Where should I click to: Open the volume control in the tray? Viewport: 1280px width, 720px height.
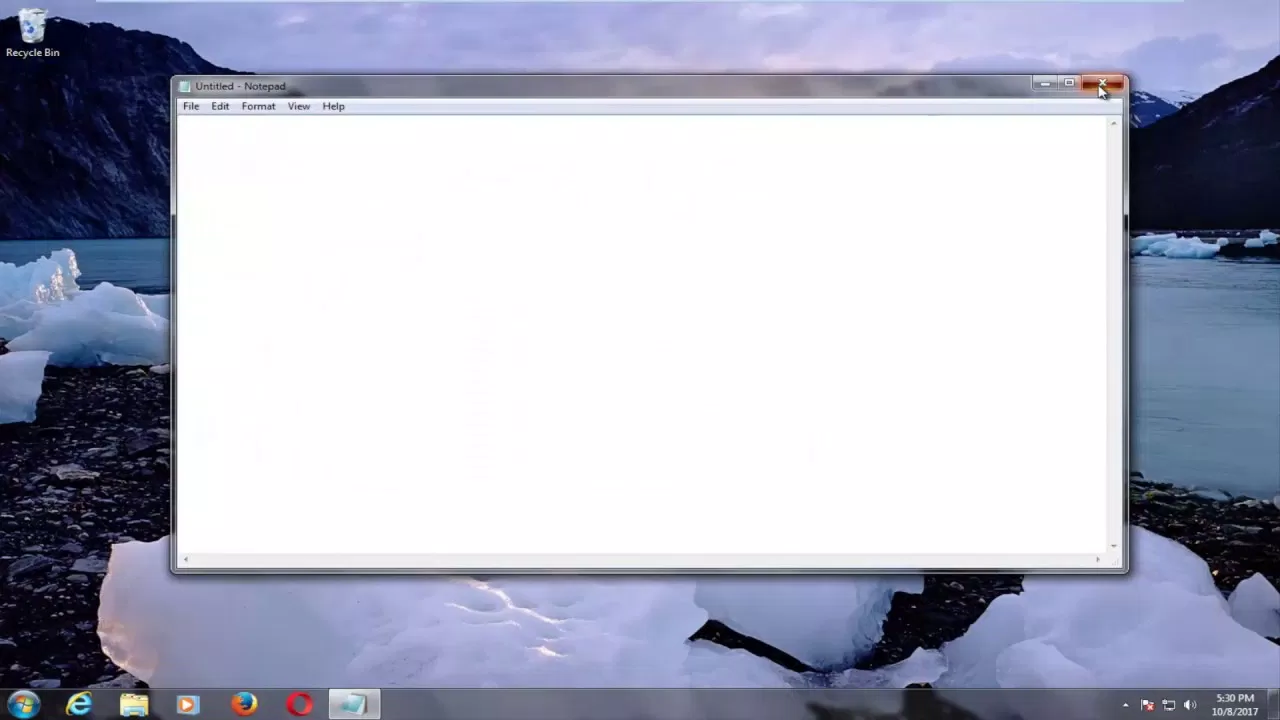click(1190, 704)
